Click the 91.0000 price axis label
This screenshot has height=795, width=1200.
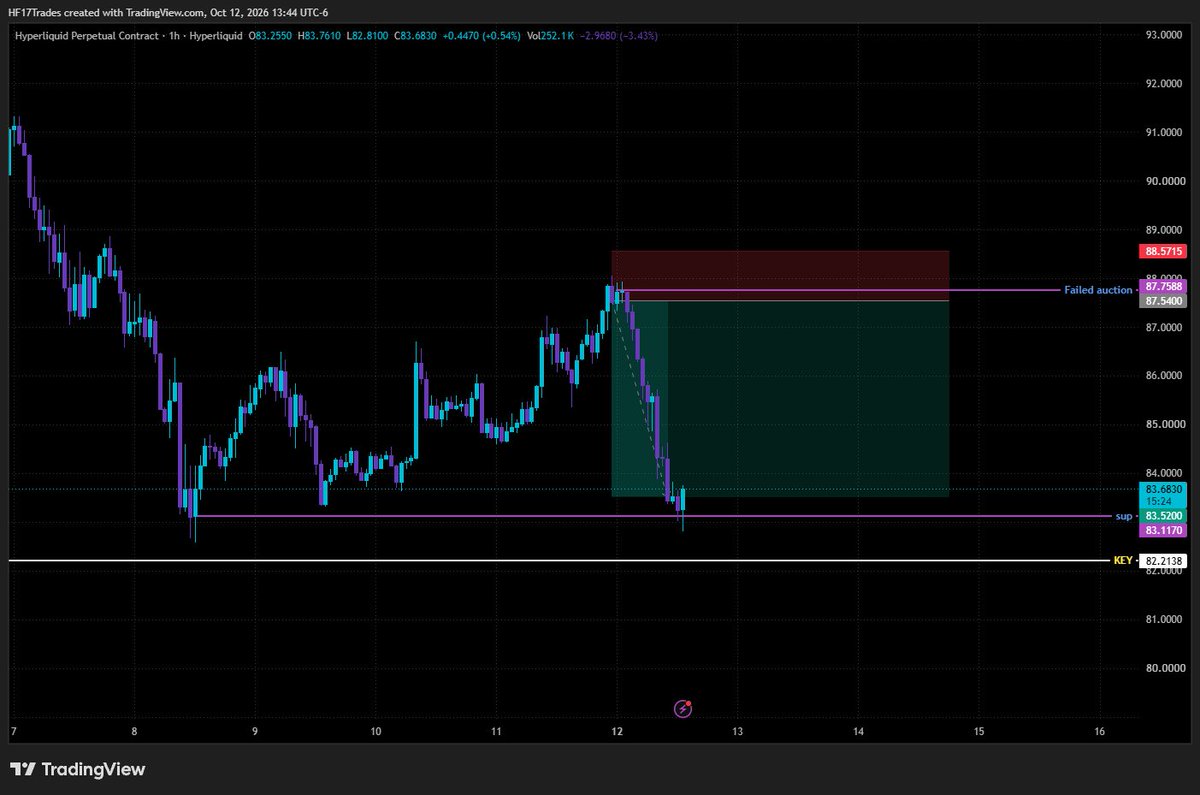(x=1166, y=132)
